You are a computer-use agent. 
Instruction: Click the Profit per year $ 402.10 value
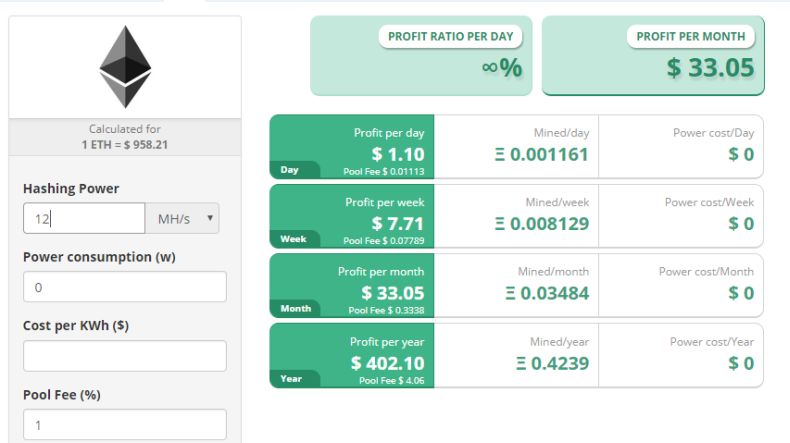(388, 363)
